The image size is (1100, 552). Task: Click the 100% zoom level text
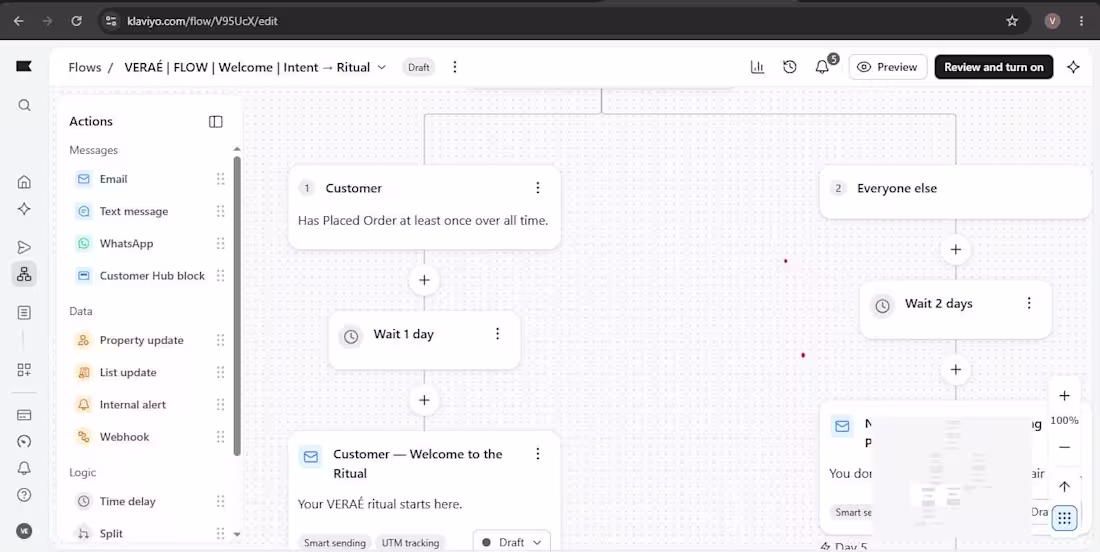click(x=1064, y=421)
